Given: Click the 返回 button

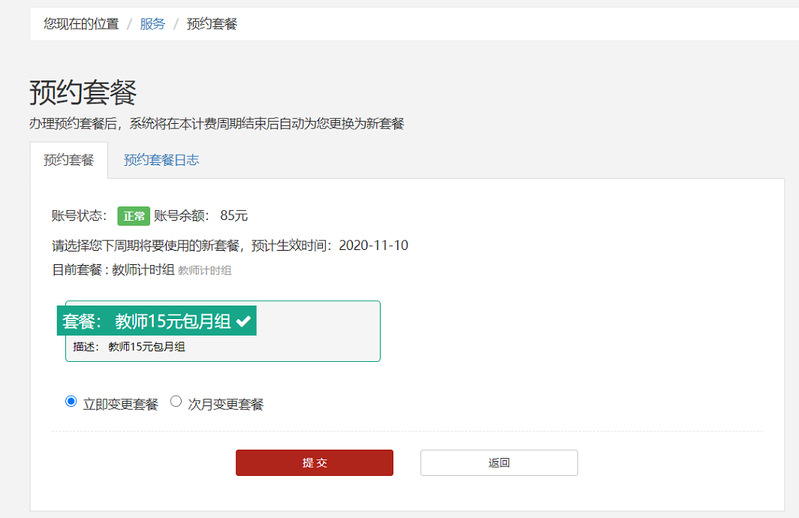Looking at the screenshot, I should tap(499, 462).
